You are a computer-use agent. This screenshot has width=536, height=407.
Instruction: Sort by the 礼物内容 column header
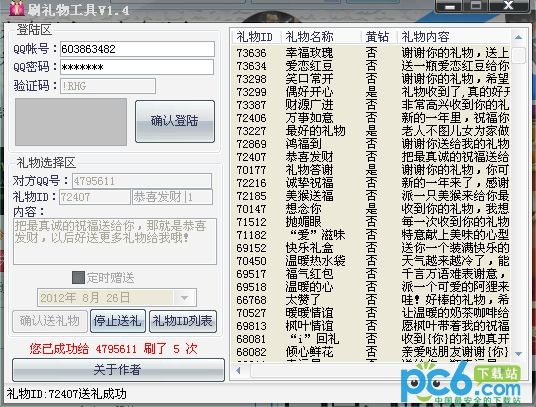pyautogui.click(x=454, y=37)
